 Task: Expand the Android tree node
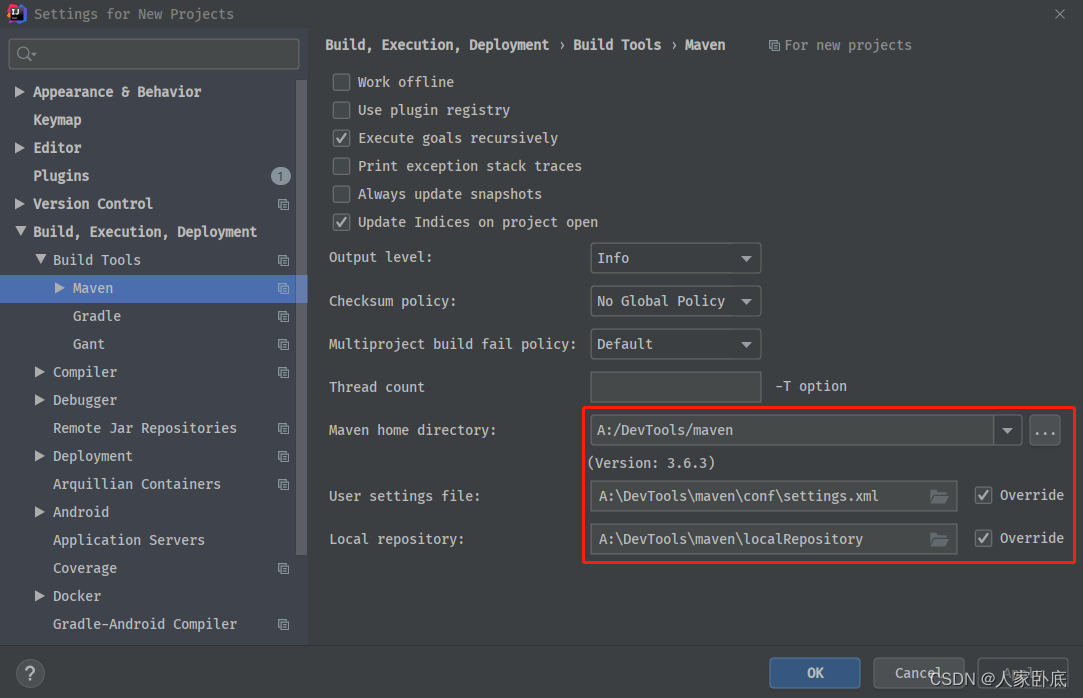coord(40,512)
